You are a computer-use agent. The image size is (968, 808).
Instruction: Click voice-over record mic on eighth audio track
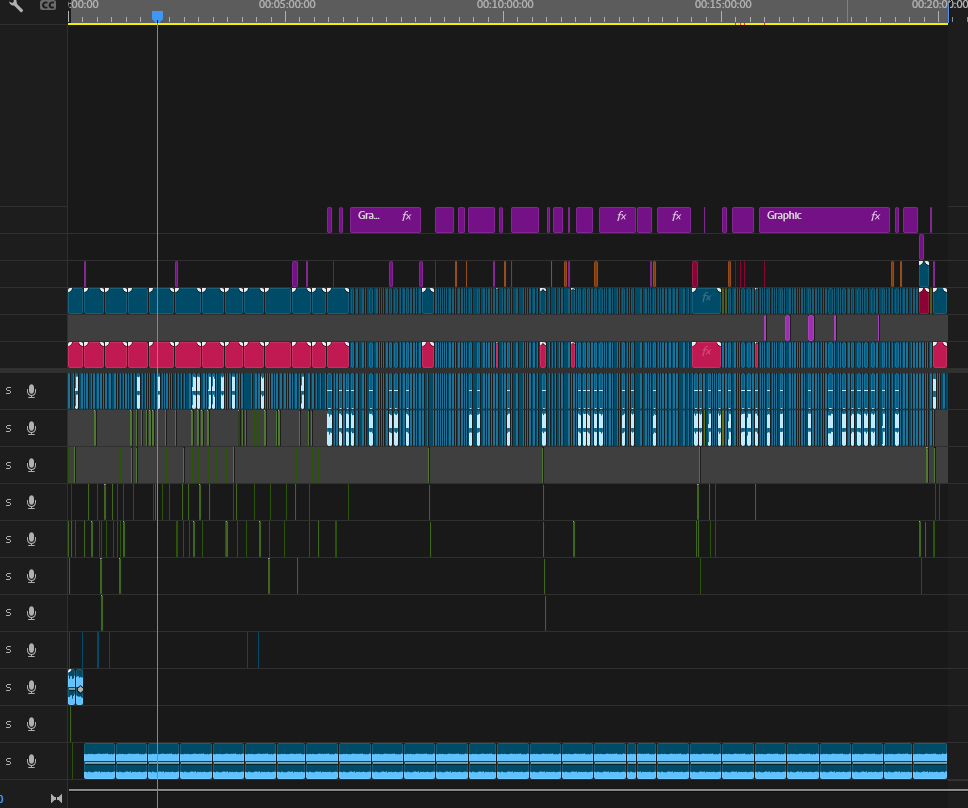coord(31,649)
